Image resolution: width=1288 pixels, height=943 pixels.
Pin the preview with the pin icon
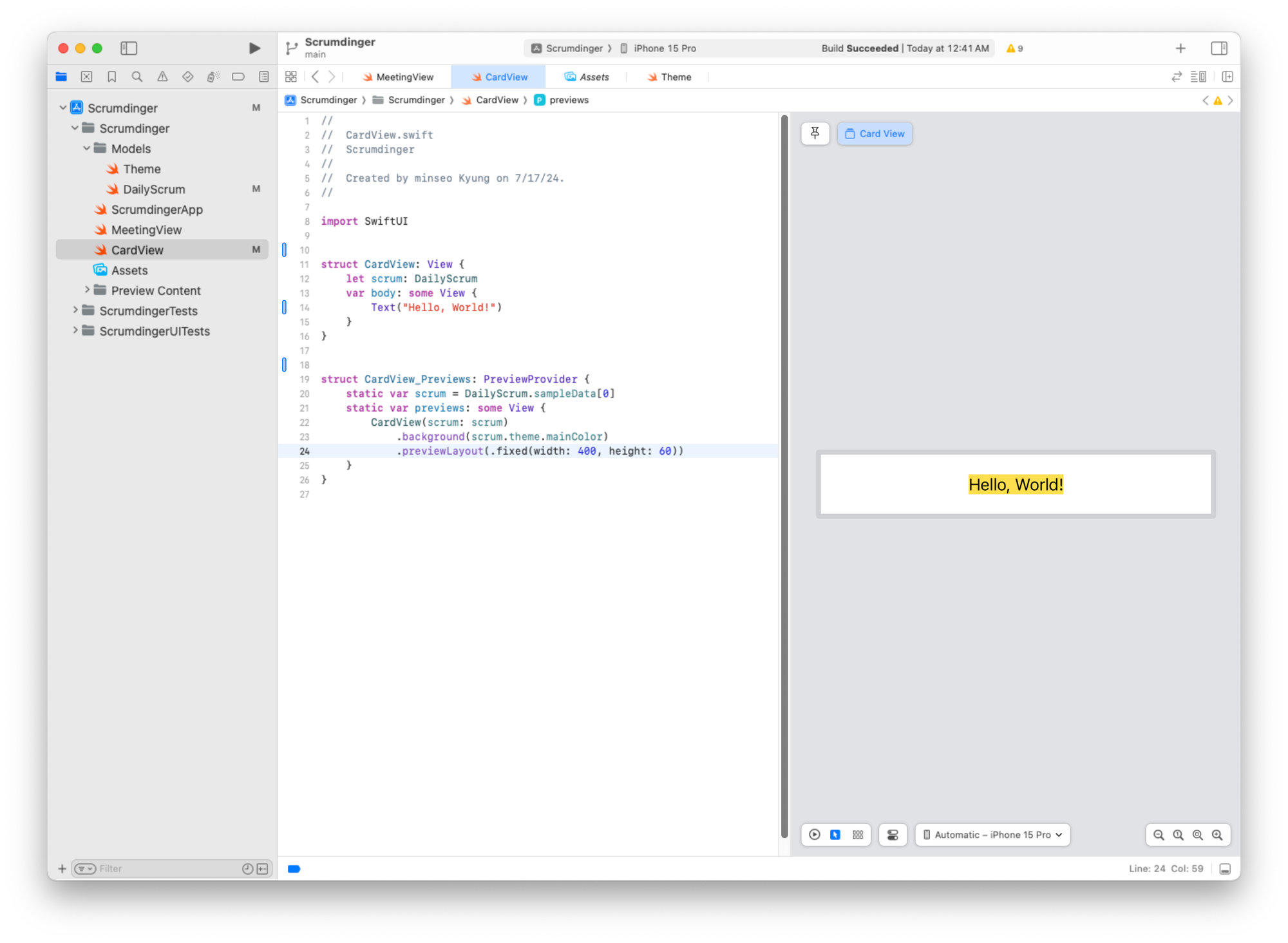pyautogui.click(x=815, y=133)
